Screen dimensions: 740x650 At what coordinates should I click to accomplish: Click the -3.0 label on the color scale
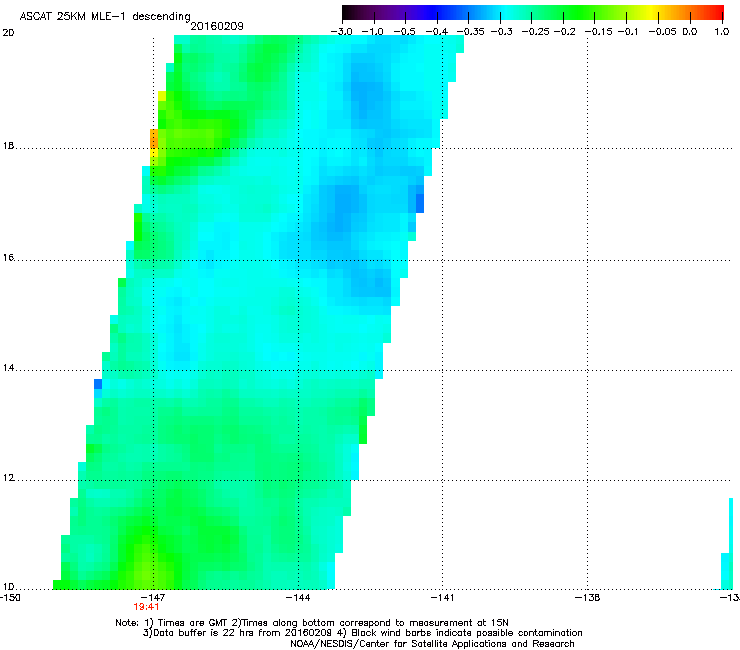(x=342, y=32)
